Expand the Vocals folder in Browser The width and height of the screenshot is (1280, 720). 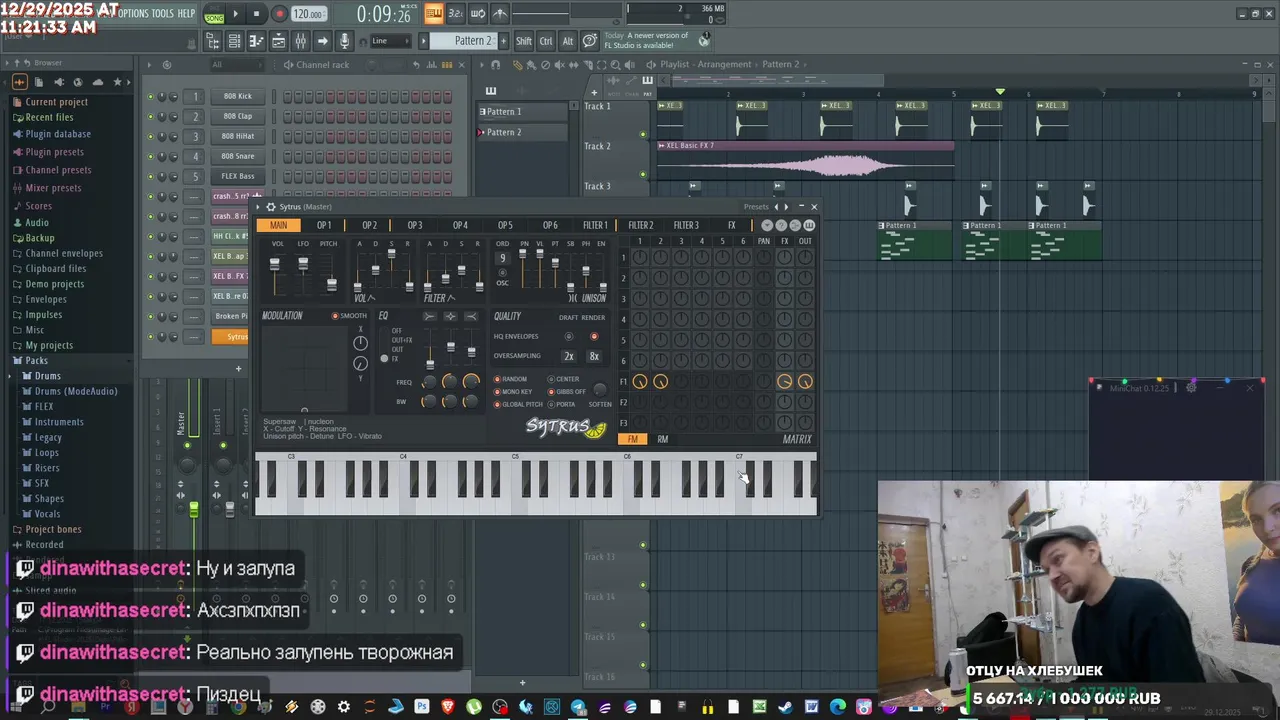(x=47, y=514)
